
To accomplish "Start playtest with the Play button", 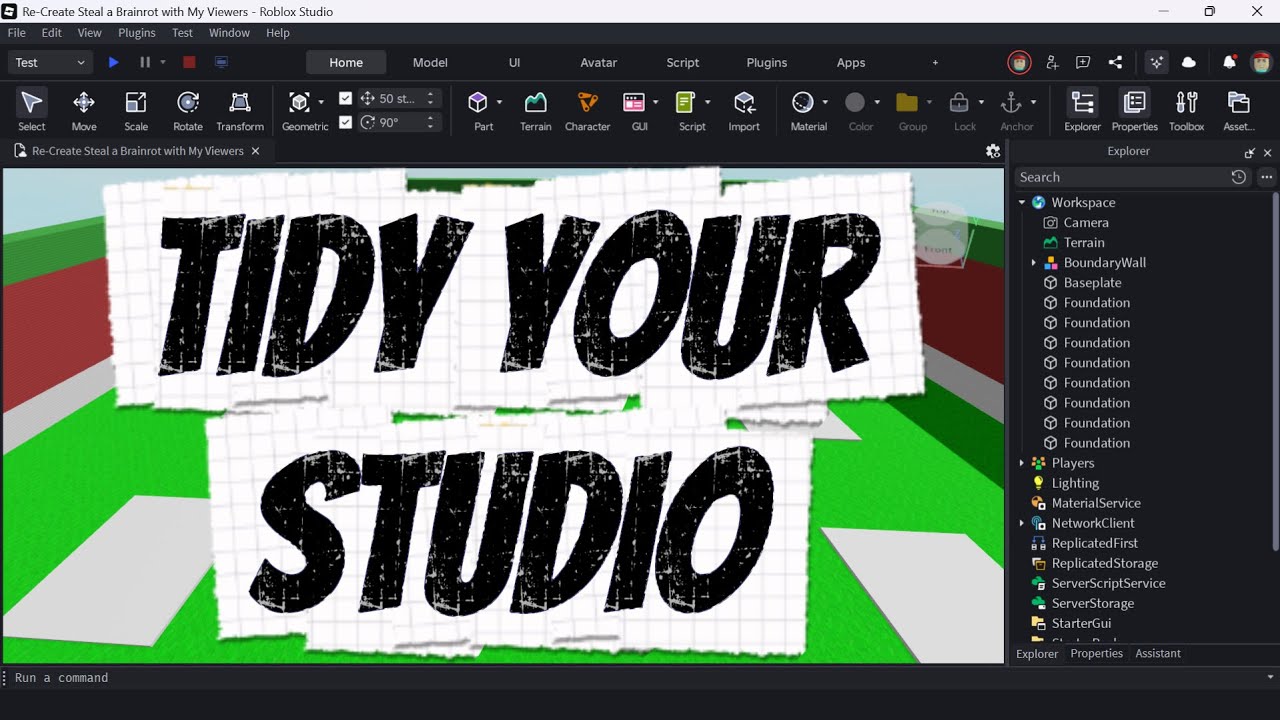I will 113,62.
